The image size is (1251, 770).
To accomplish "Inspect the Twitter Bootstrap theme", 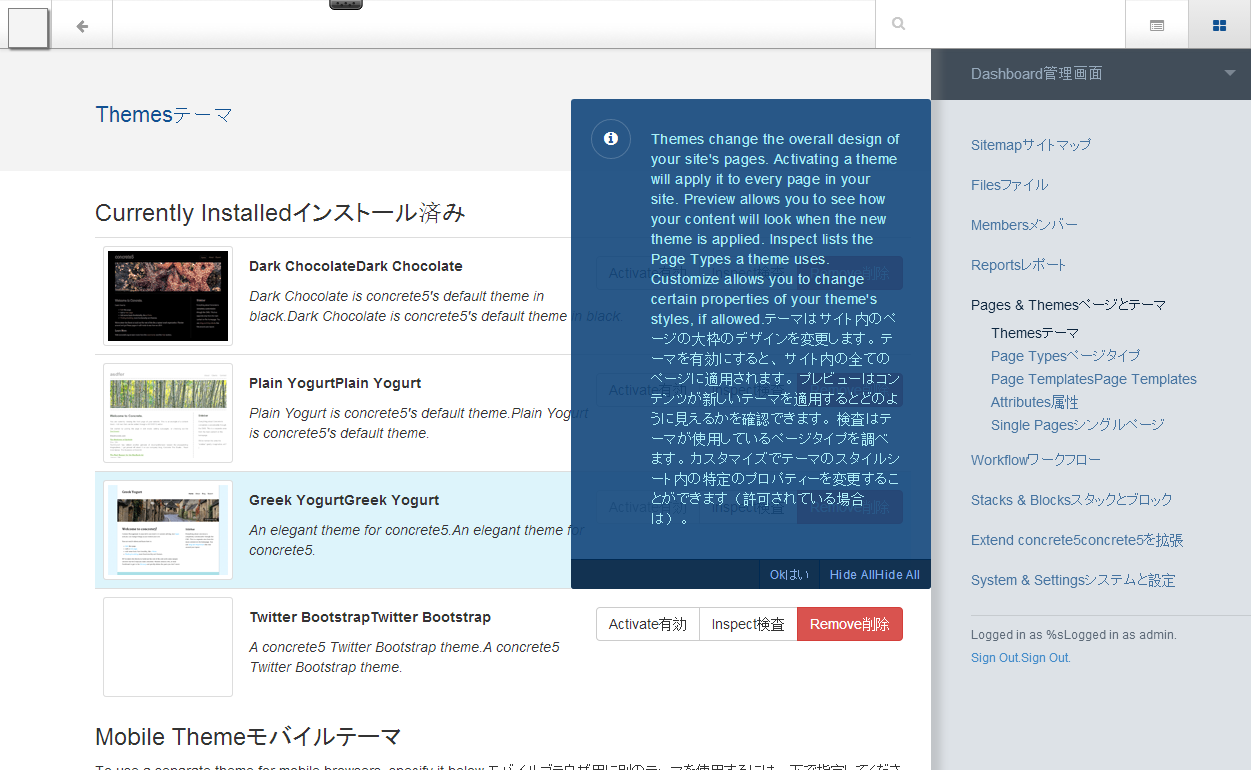I will click(x=748, y=624).
